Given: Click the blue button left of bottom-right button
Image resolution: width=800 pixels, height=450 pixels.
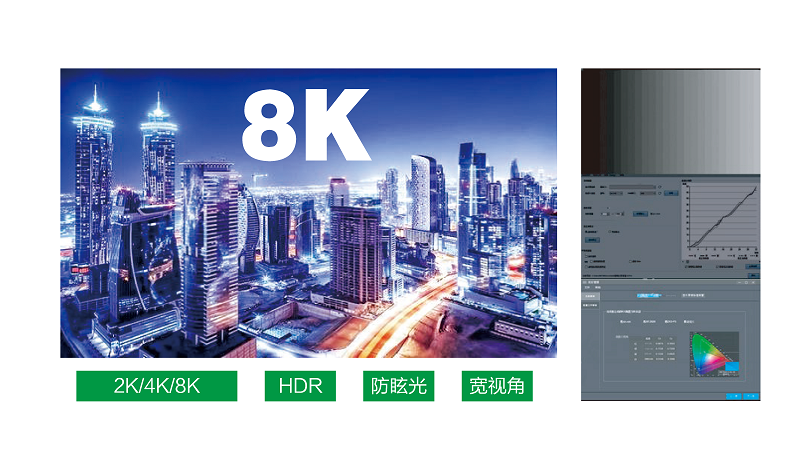Looking at the screenshot, I should coord(733,396).
